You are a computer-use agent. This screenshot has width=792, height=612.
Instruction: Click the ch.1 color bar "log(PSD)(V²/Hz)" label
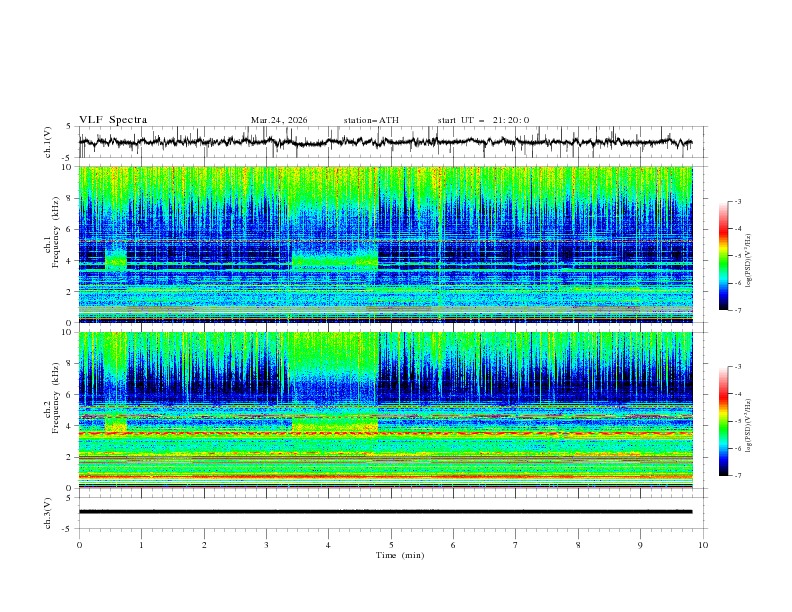749,261
